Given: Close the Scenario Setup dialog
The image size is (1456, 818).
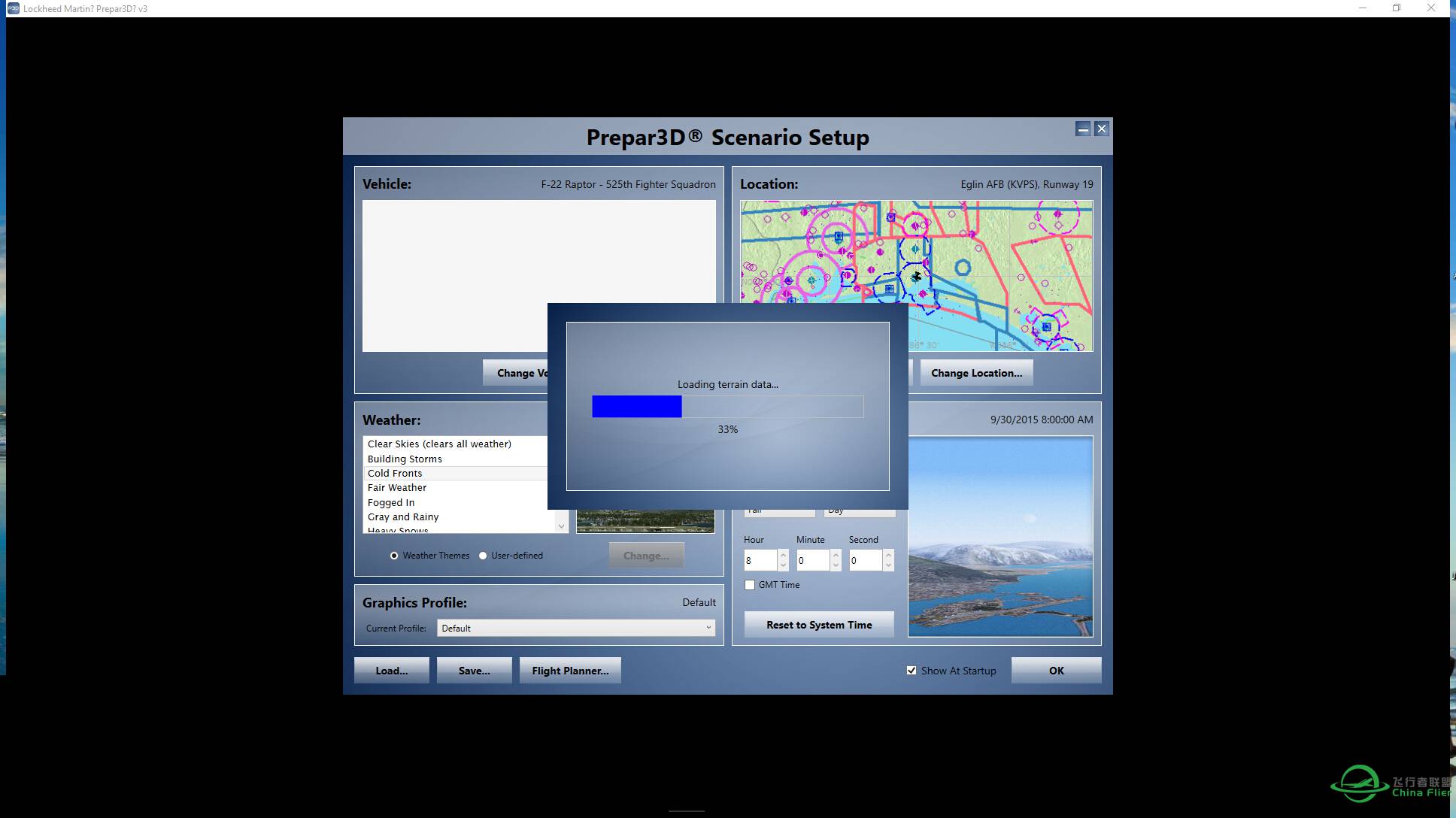Looking at the screenshot, I should tap(1102, 129).
